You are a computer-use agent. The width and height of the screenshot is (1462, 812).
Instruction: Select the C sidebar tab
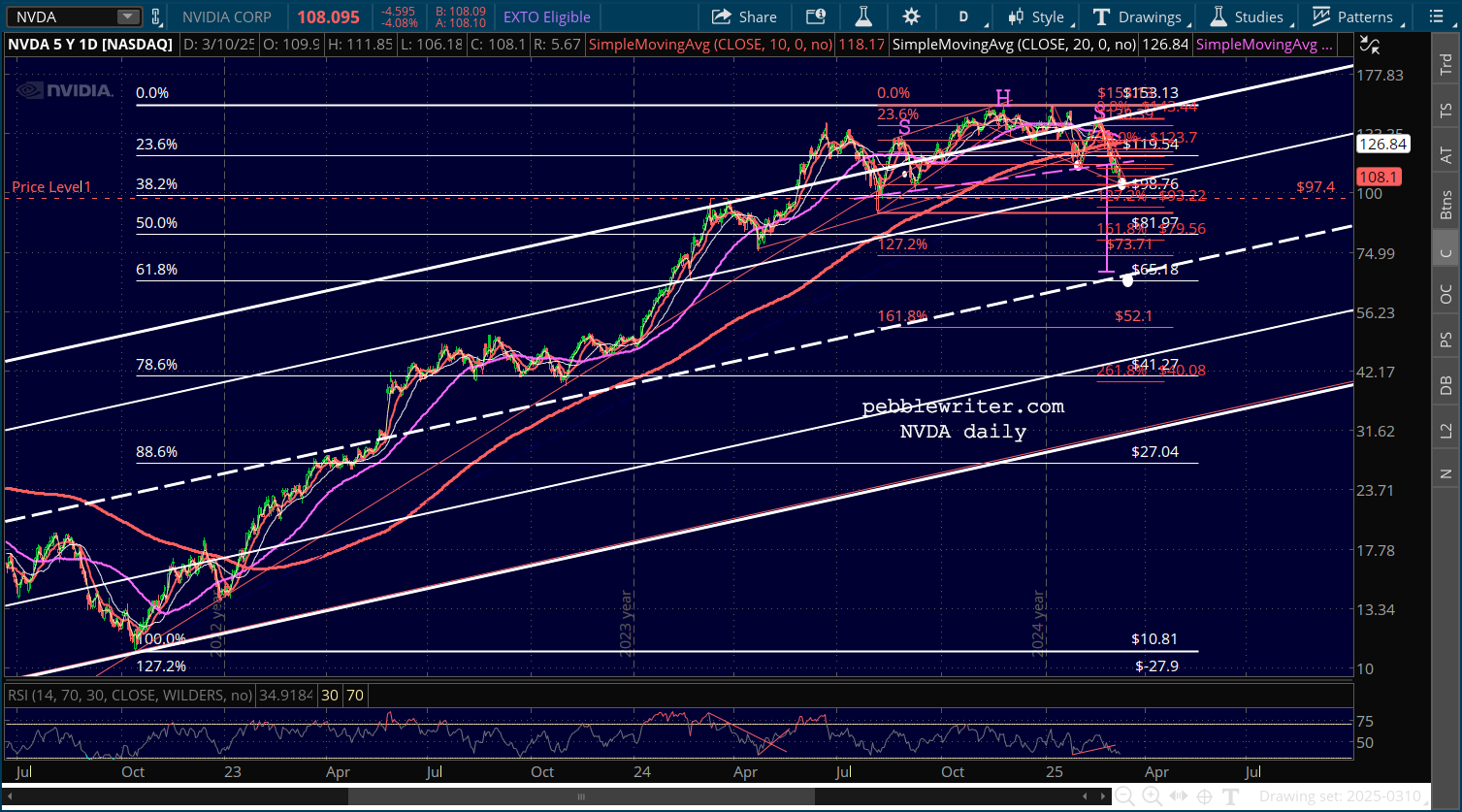(x=1446, y=252)
